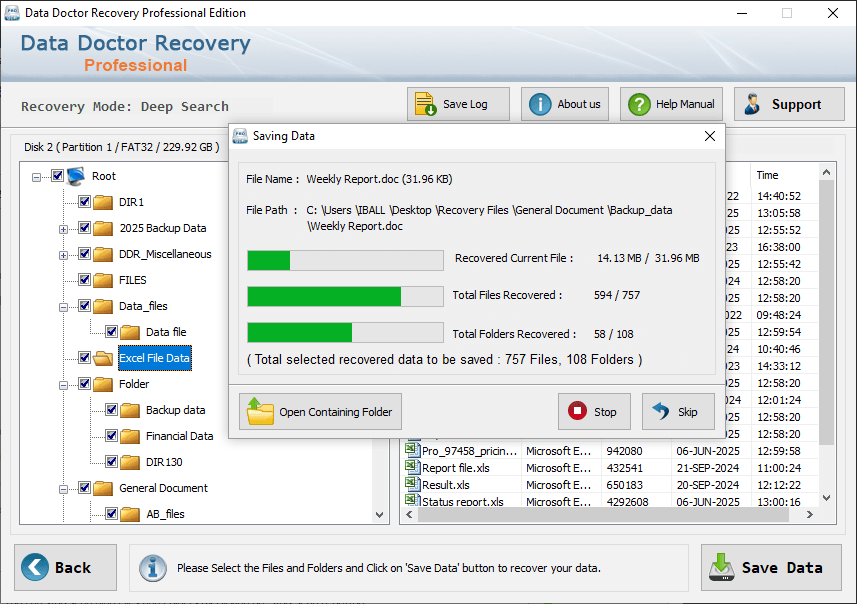Click the file list scroll up arrow

click(826, 172)
